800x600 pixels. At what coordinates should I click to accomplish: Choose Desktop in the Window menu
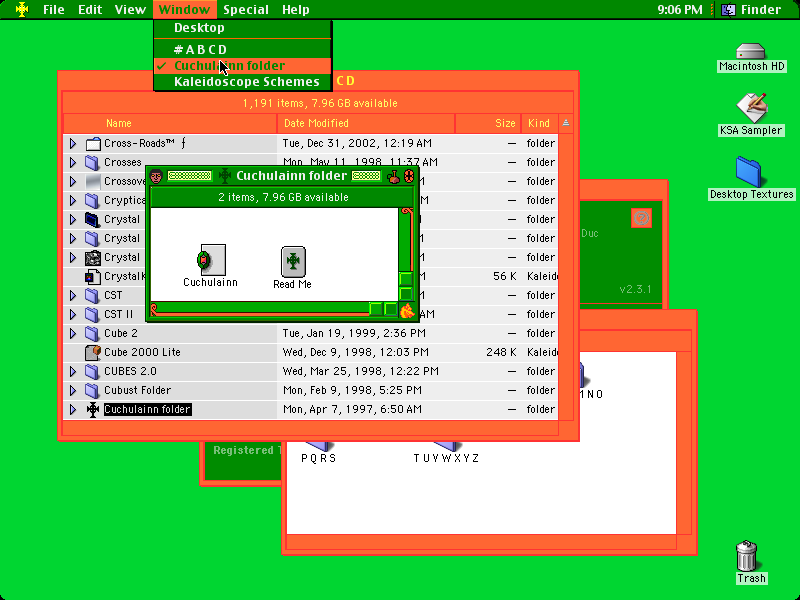242,28
